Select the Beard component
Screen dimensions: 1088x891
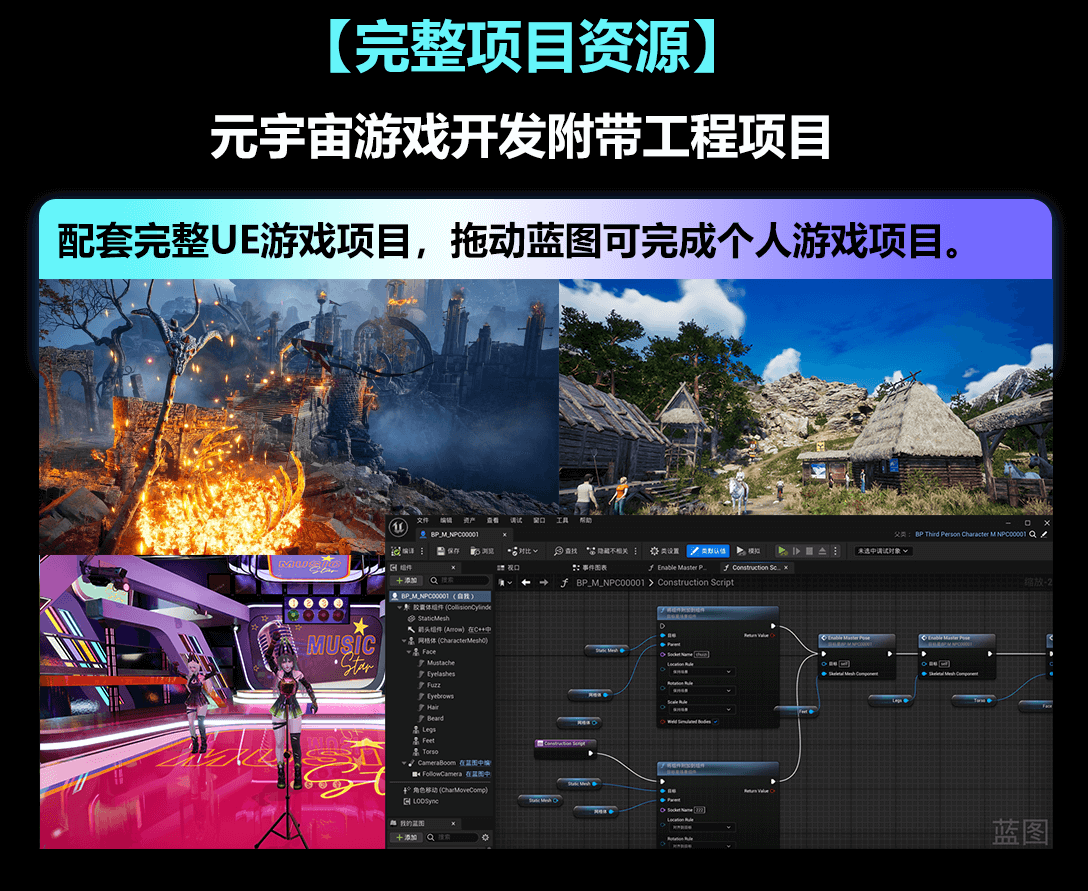click(431, 718)
